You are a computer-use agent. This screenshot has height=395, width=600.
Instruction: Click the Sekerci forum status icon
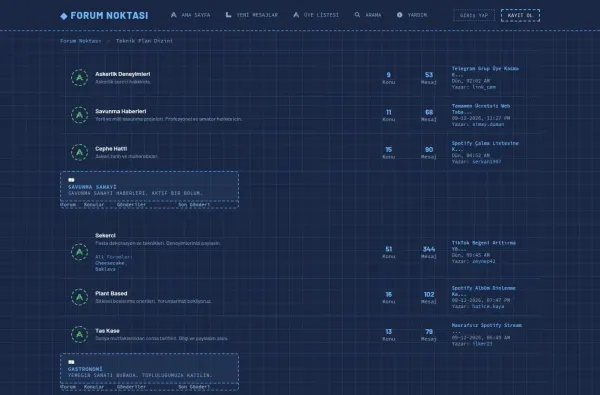point(80,252)
